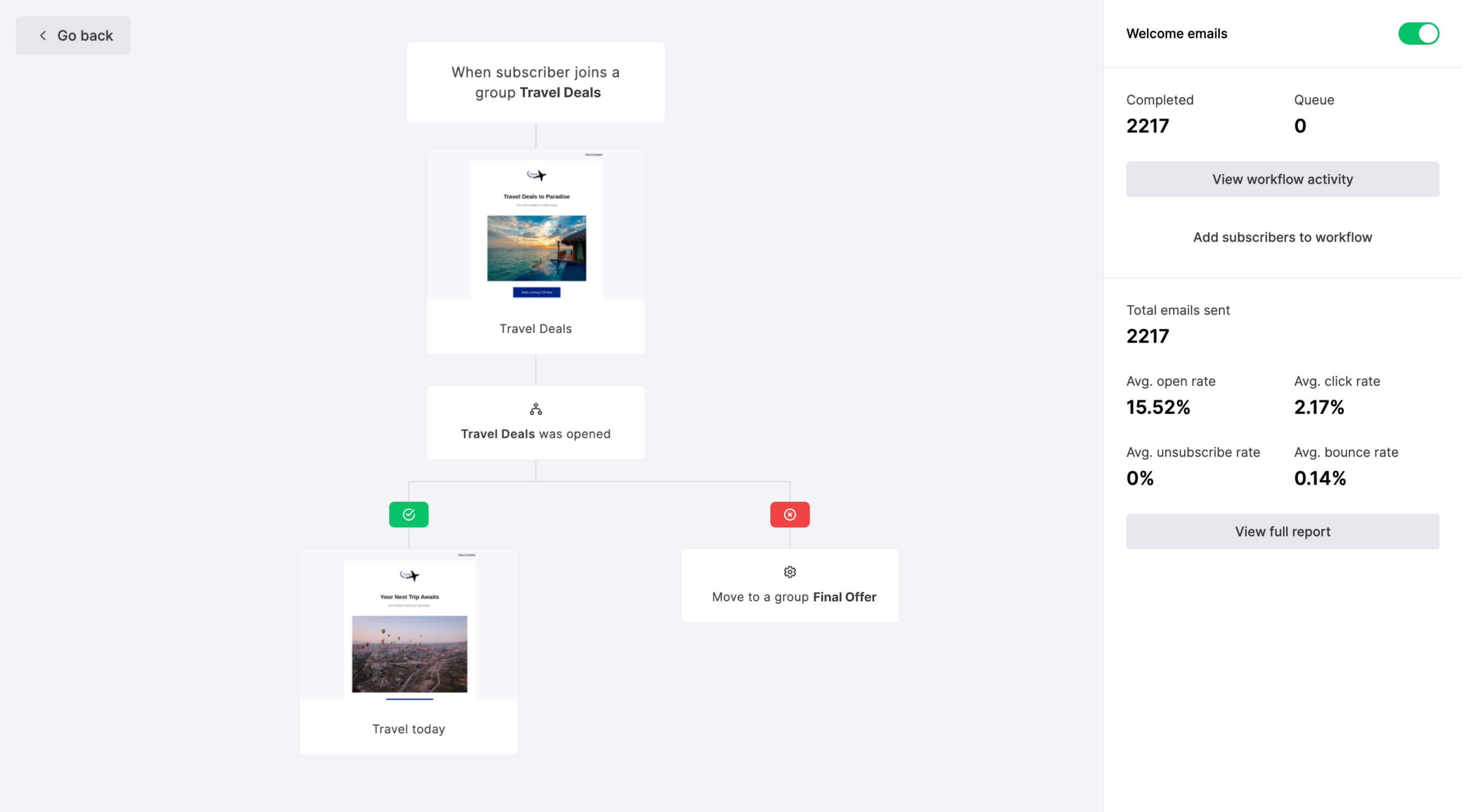
Task: Click the red X icon on right branch
Action: pos(790,514)
